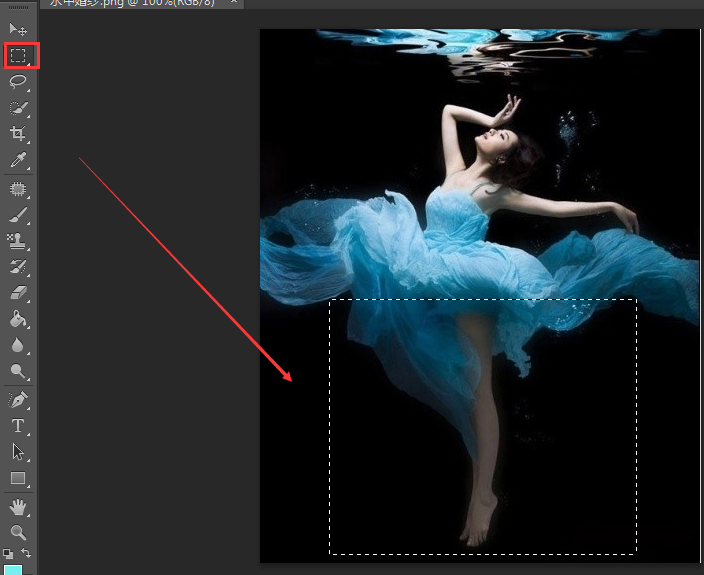Select the Zoom tool
This screenshot has height=575, width=704.
[18, 532]
